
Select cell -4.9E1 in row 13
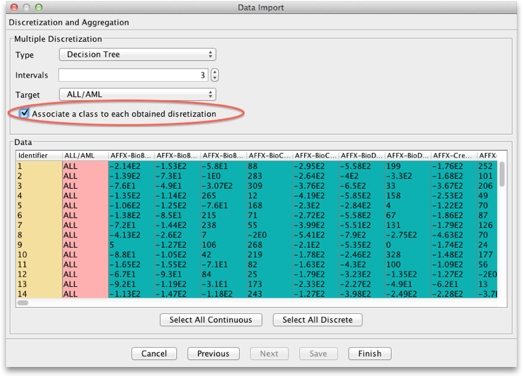pos(408,284)
